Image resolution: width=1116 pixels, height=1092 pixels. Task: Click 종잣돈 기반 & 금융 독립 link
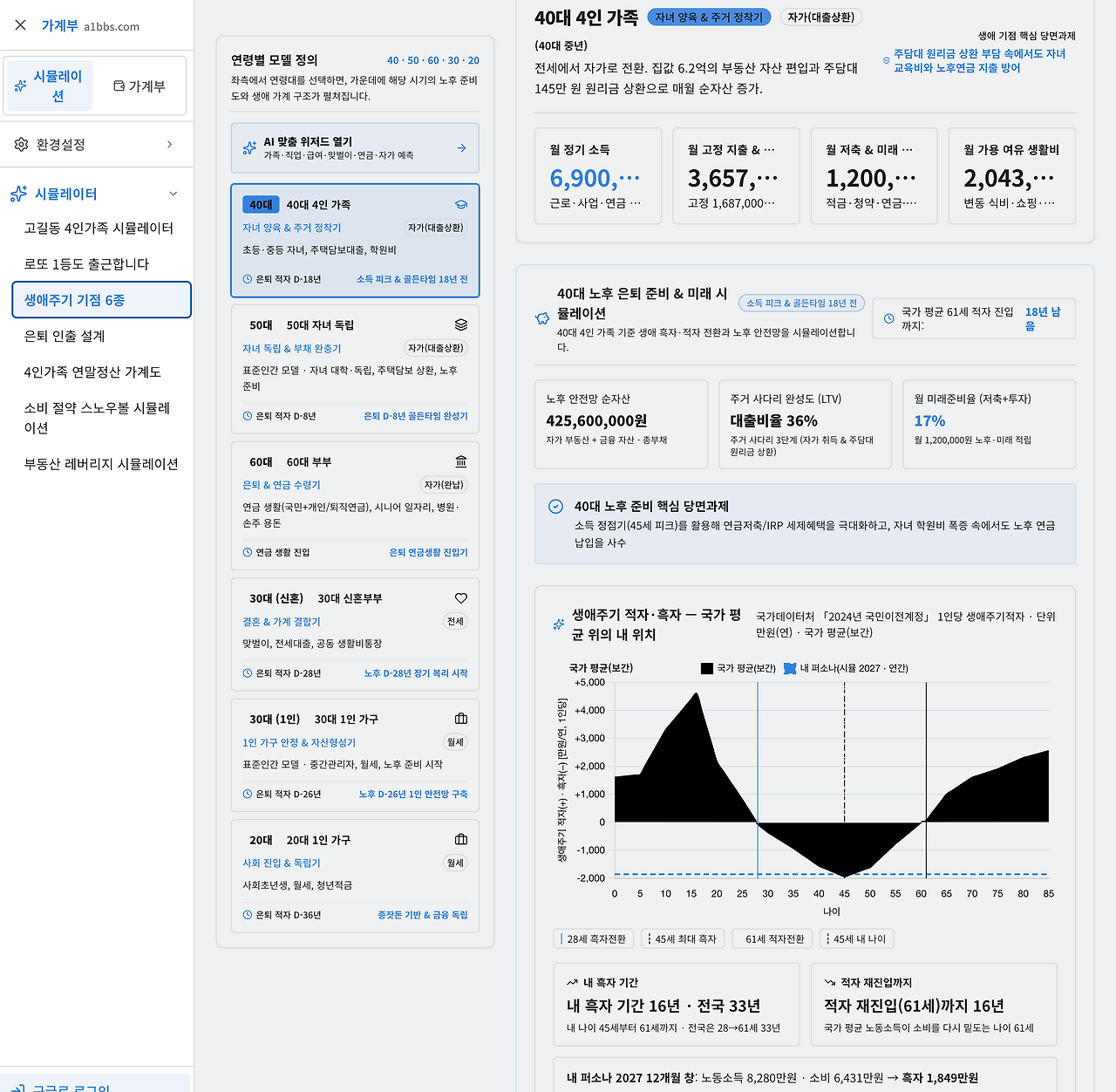click(423, 915)
